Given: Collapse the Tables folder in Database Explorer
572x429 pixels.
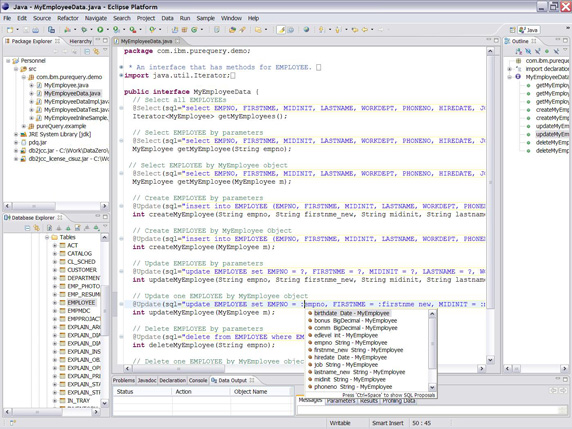Looking at the screenshot, I should 47,237.
